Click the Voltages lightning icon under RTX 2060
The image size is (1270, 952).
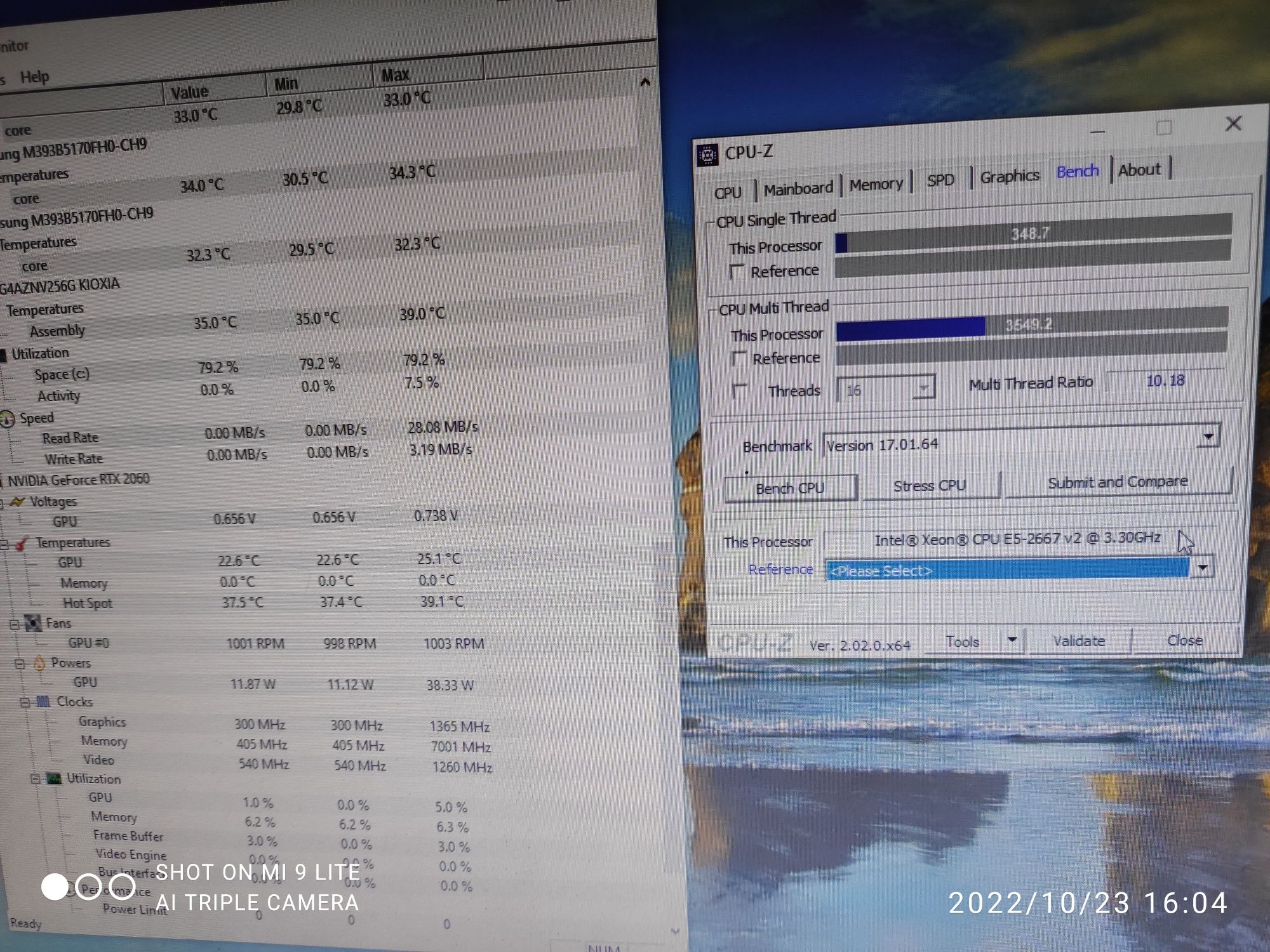[17, 502]
